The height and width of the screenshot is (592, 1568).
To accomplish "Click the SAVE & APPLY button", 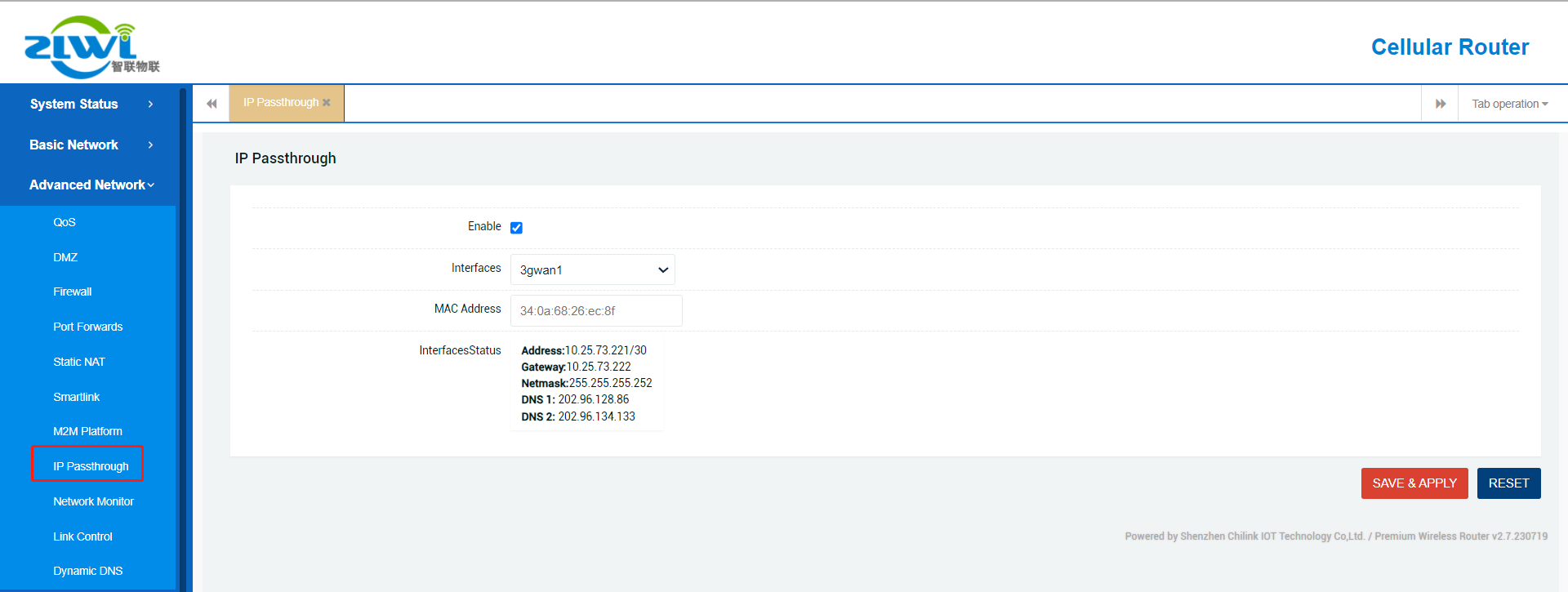I will (1414, 483).
